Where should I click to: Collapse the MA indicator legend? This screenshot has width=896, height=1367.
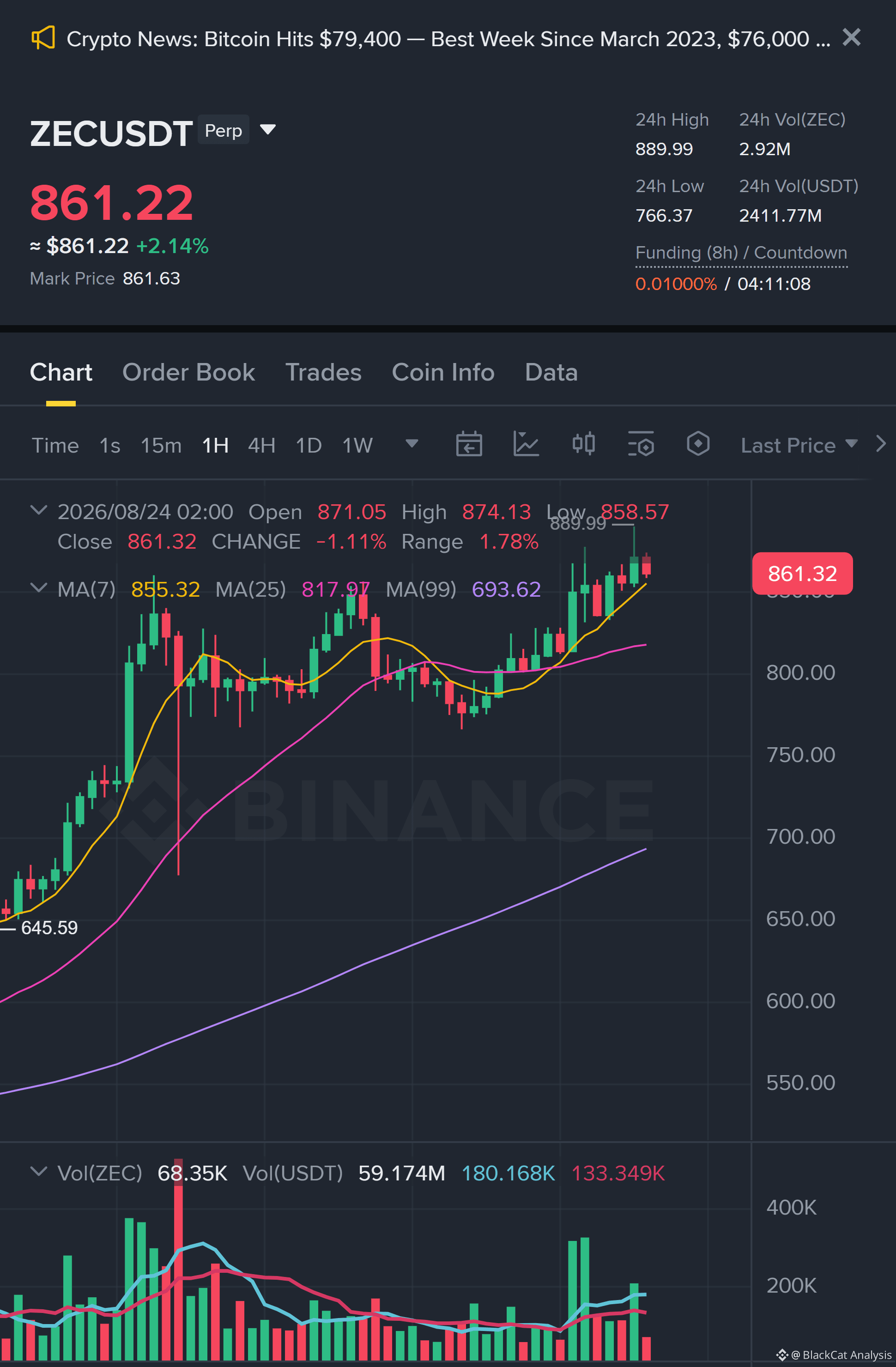[x=38, y=587]
